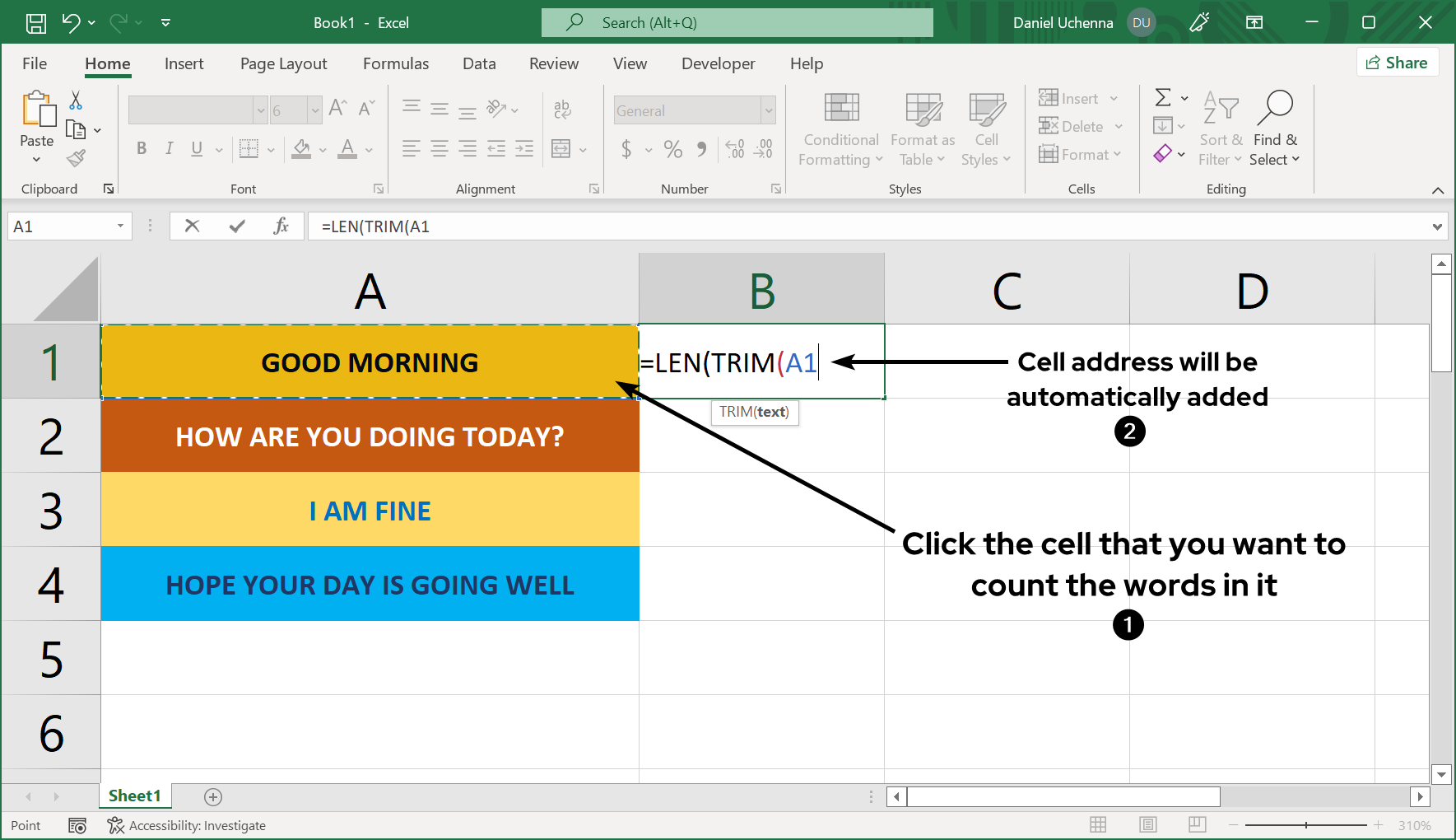
Task: Switch to Page Layout view in status bar
Action: [1148, 824]
